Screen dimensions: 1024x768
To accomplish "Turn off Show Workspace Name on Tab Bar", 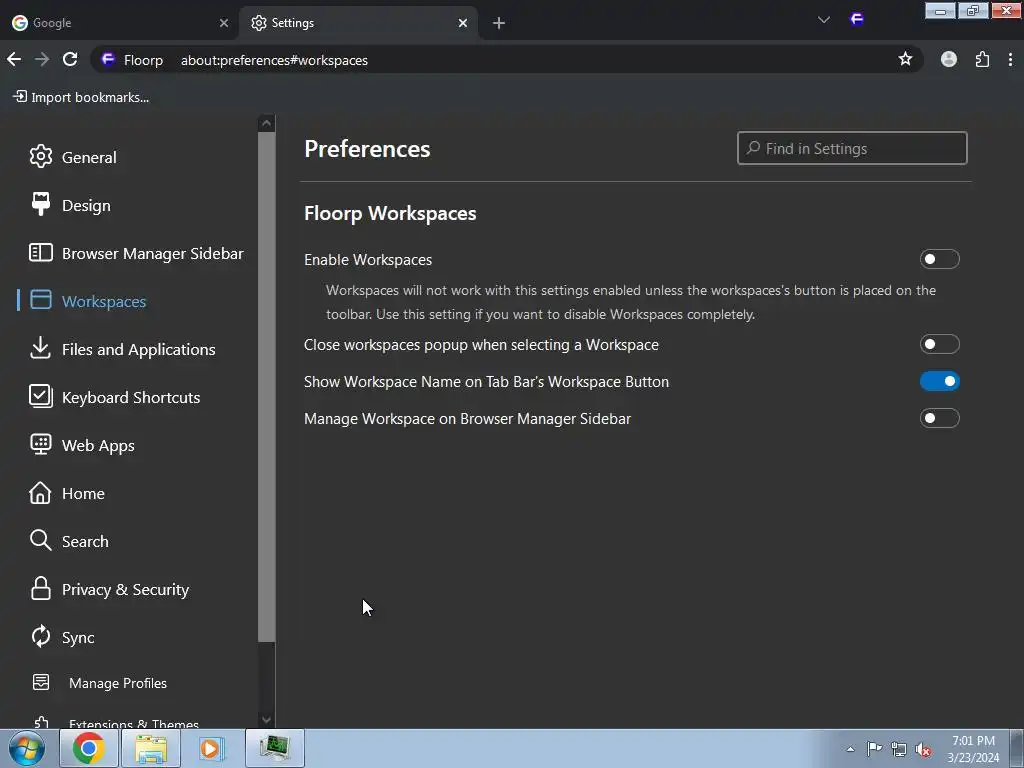I will [940, 381].
